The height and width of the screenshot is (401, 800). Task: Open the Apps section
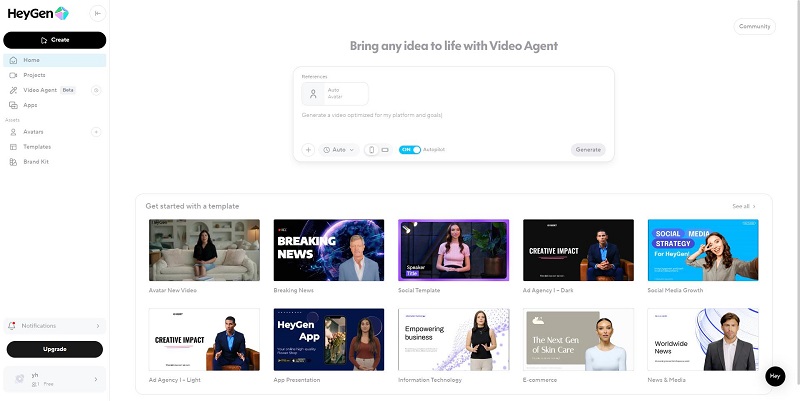(x=55, y=105)
